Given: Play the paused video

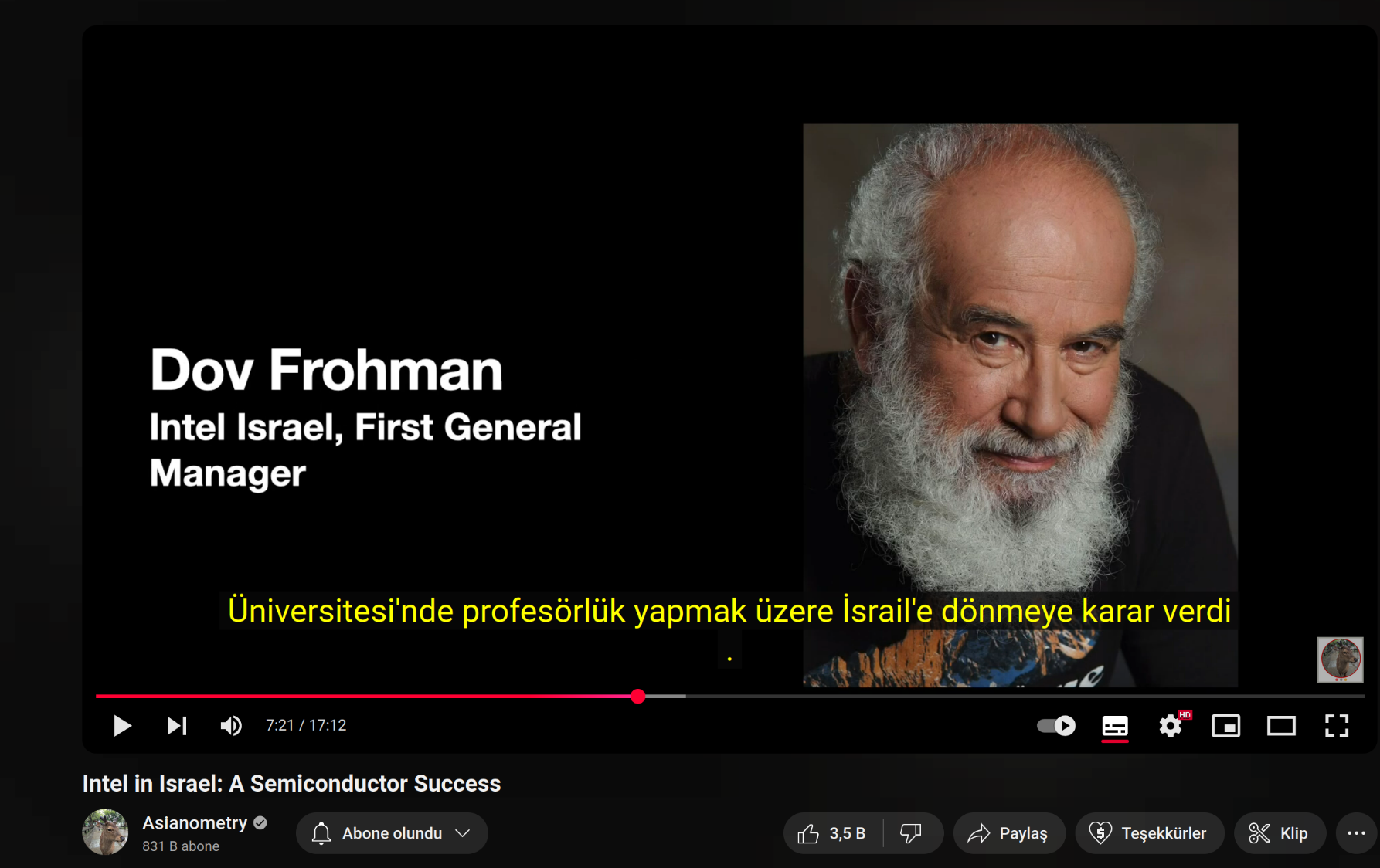Looking at the screenshot, I should [122, 726].
